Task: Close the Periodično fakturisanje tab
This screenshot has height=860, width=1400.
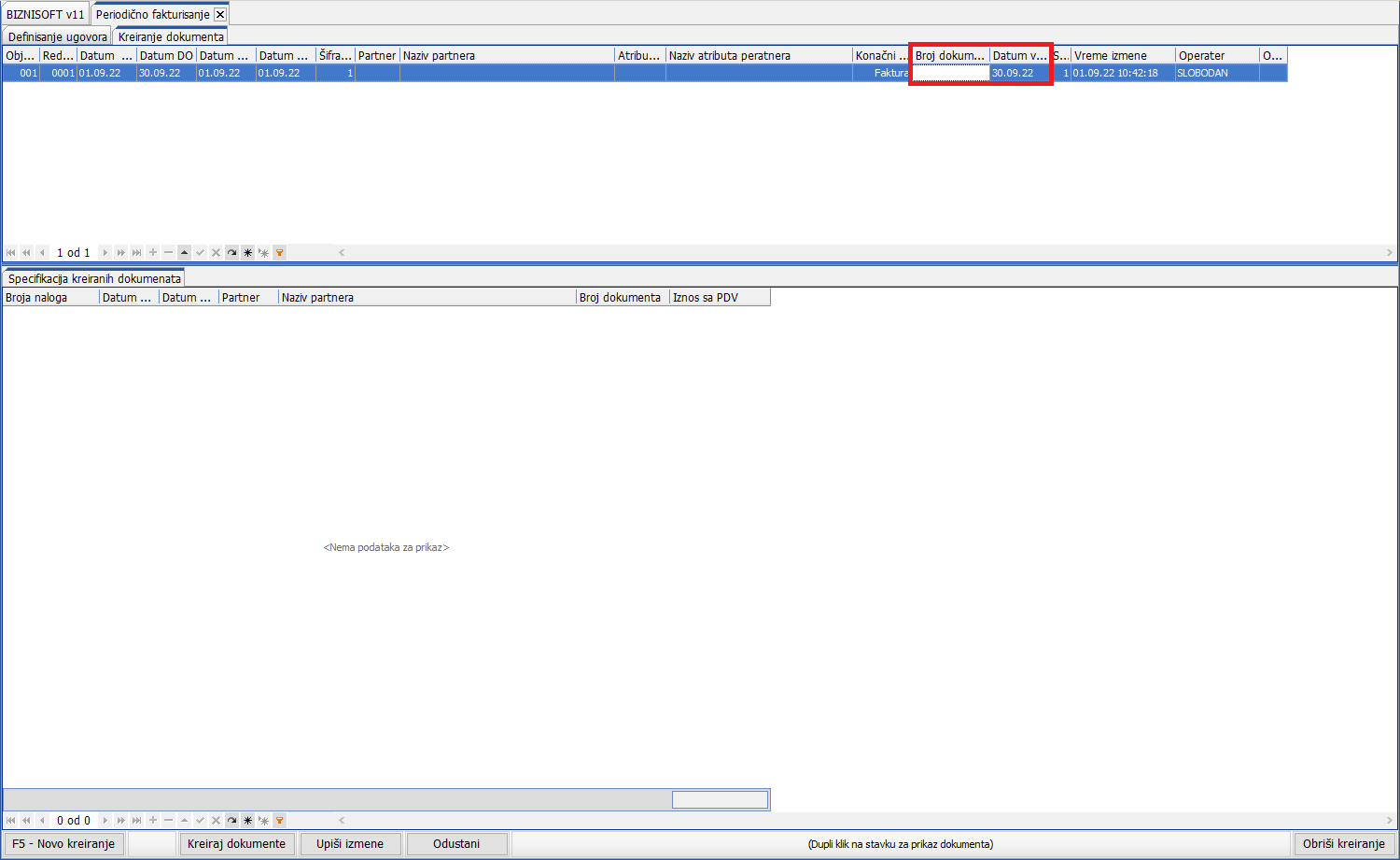Action: (220, 15)
